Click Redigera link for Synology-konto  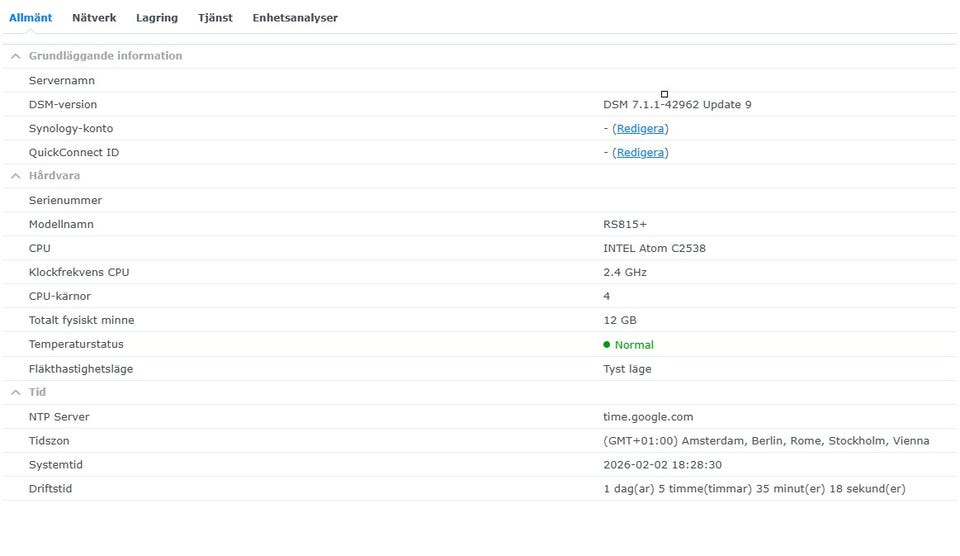(x=640, y=129)
